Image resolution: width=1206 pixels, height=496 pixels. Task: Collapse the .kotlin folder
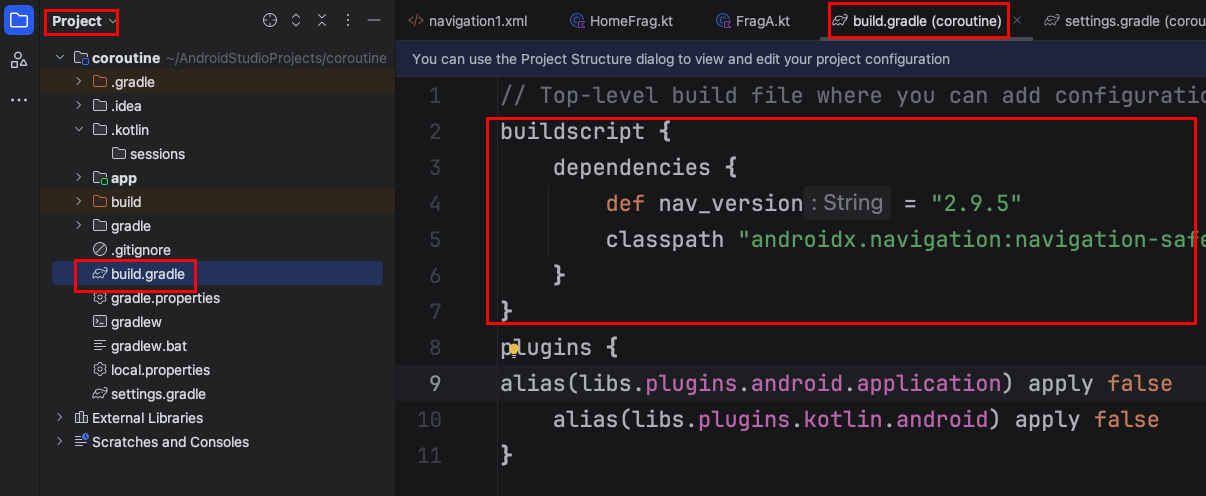pos(79,130)
